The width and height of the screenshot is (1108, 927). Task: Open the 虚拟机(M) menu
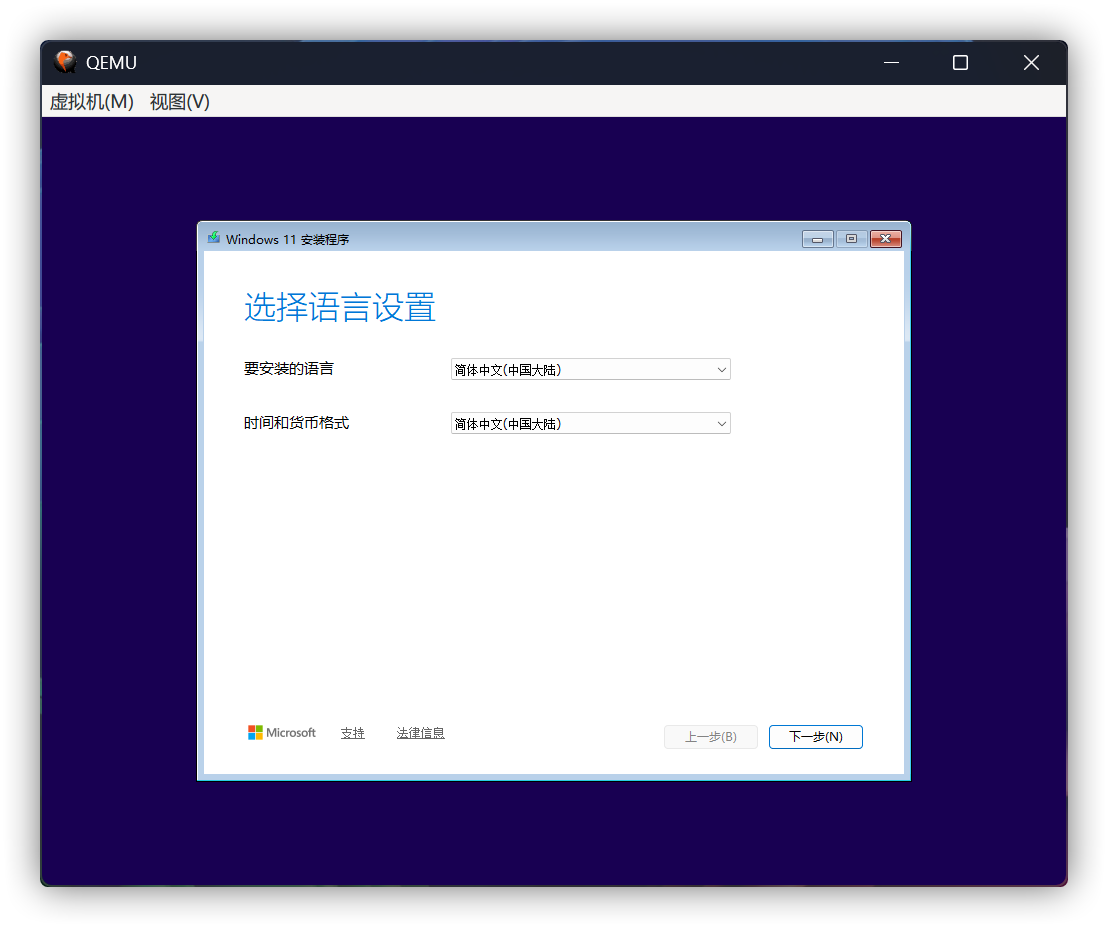[91, 102]
